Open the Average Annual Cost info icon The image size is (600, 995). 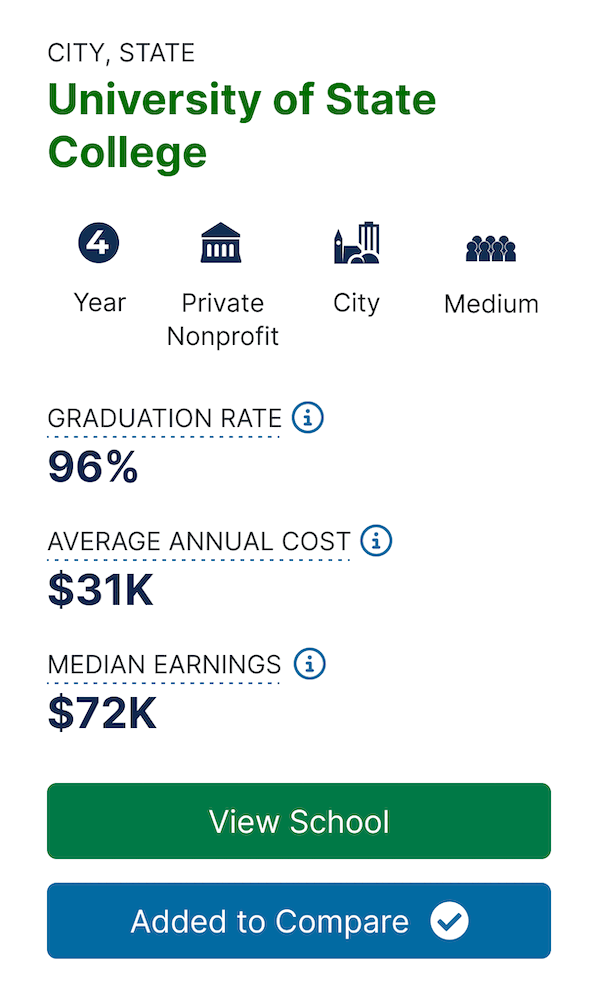[376, 541]
